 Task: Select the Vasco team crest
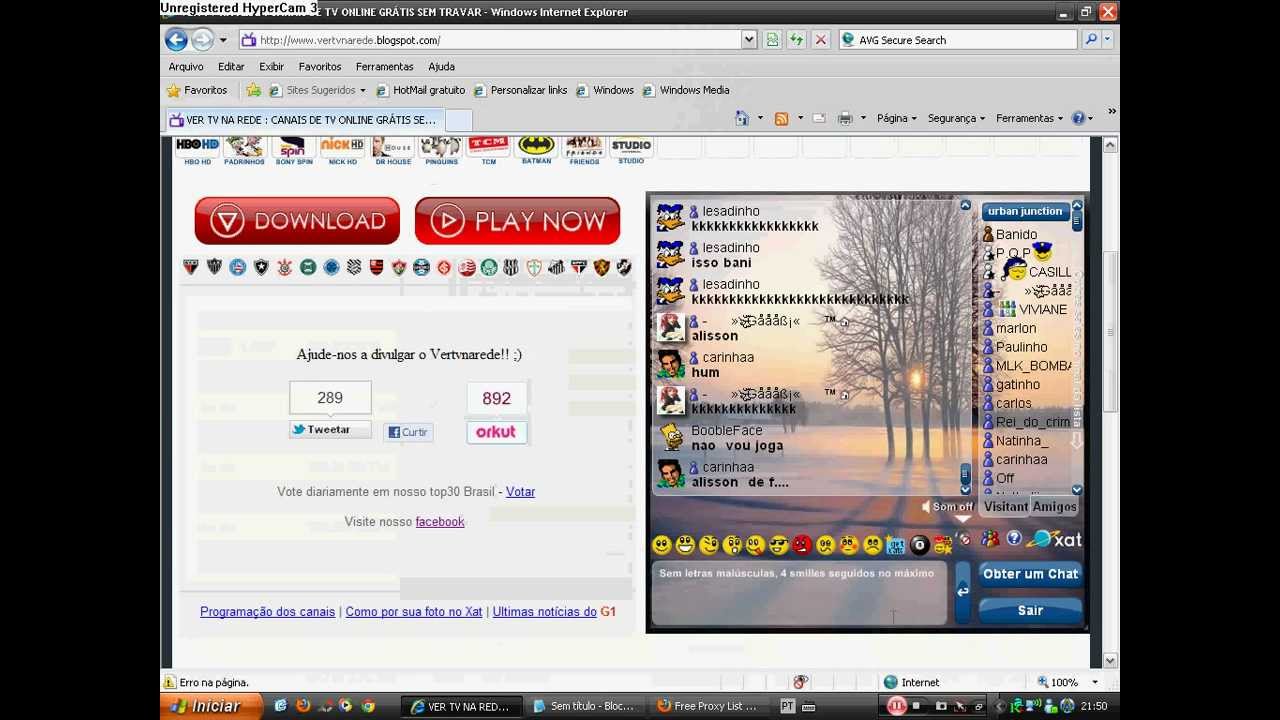(x=624, y=267)
